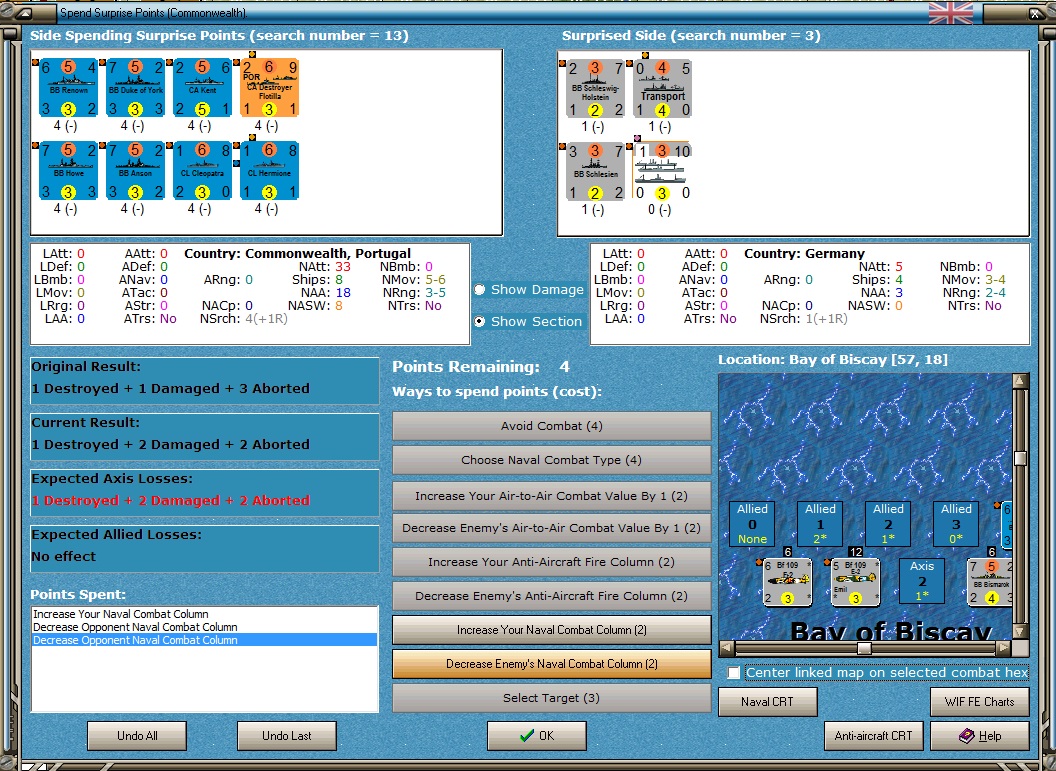Select the CL Hermione ship counter
Image resolution: width=1056 pixels, height=771 pixels.
tap(269, 170)
